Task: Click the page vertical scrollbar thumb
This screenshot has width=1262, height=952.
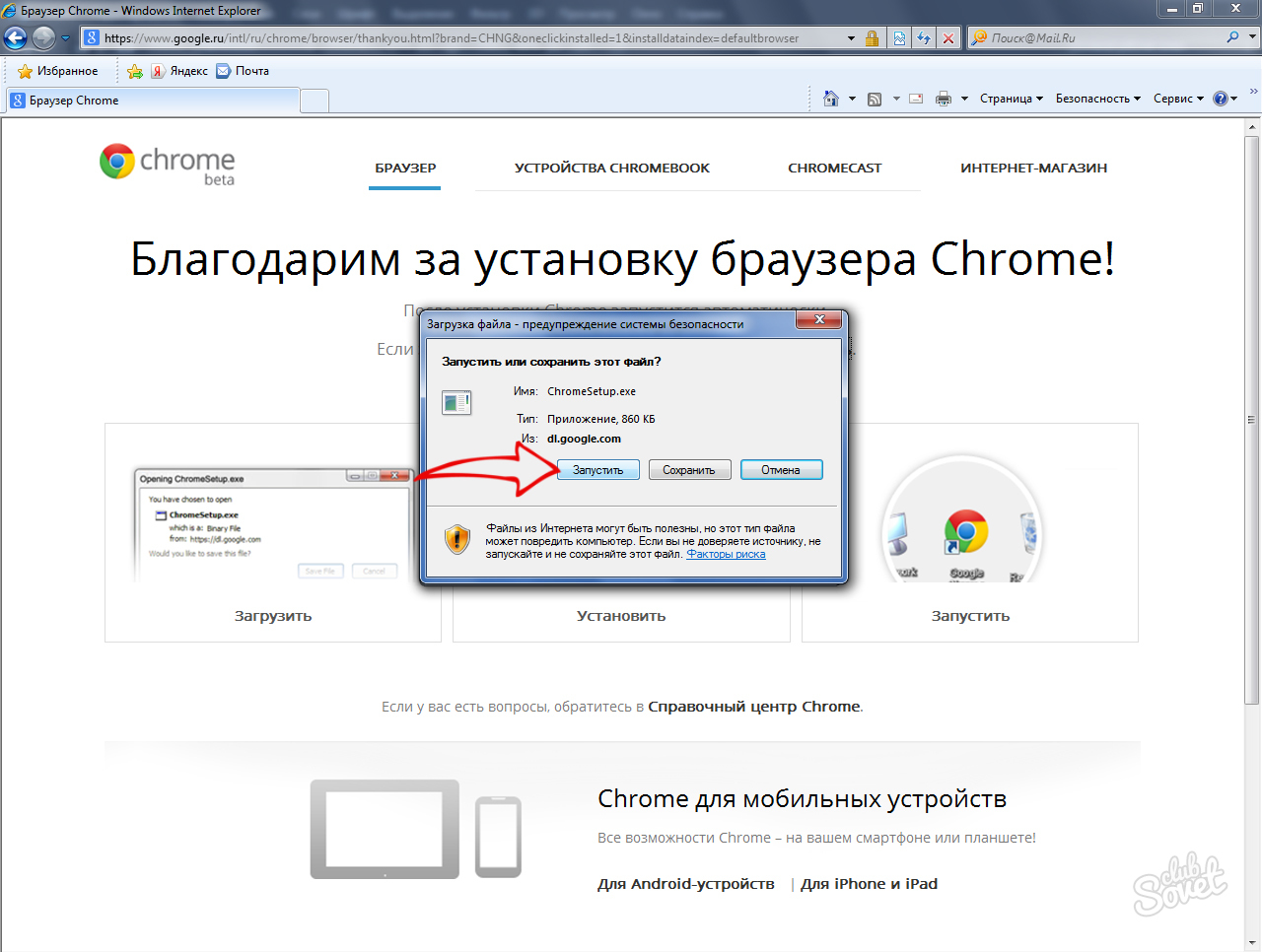Action: [x=1252, y=419]
